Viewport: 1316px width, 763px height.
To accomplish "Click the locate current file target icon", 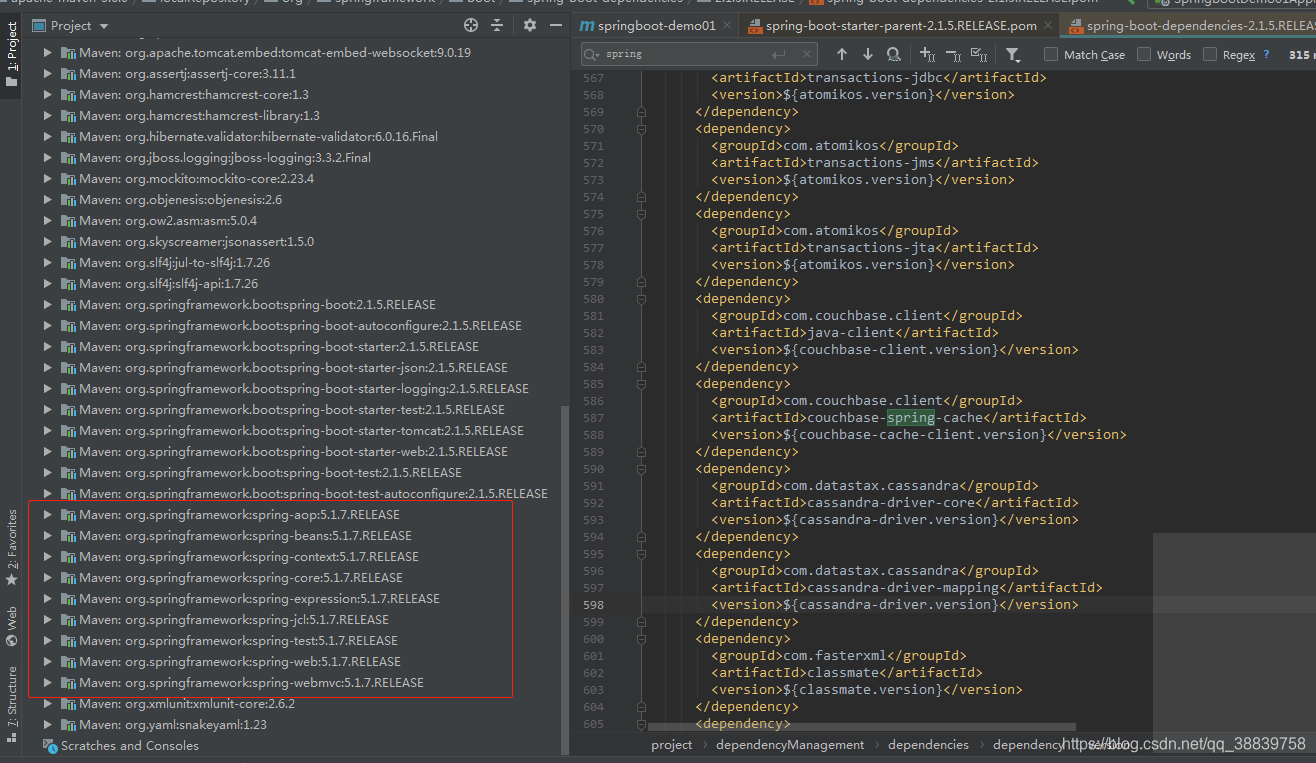I will 471,26.
